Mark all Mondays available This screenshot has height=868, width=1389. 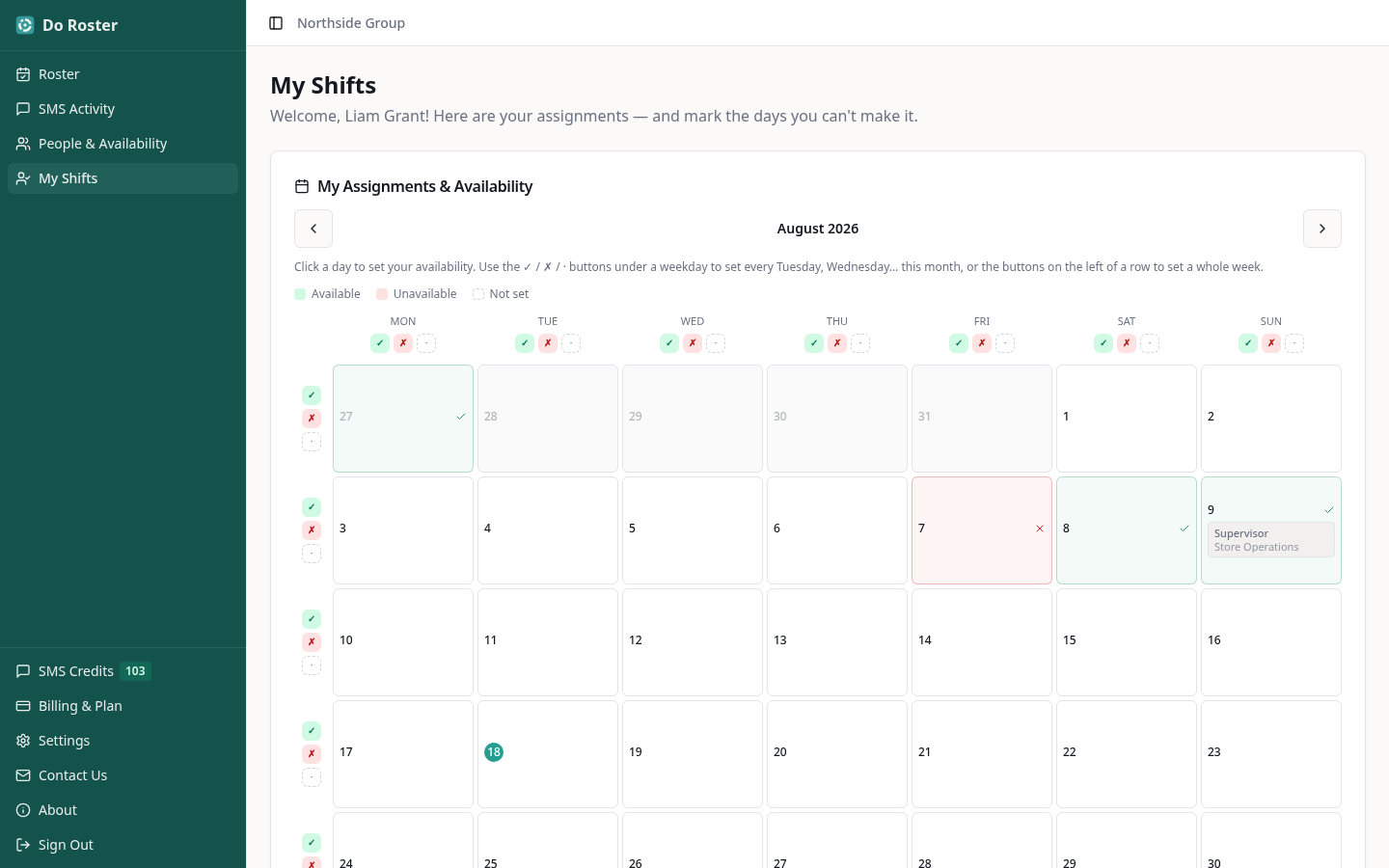[x=380, y=343]
